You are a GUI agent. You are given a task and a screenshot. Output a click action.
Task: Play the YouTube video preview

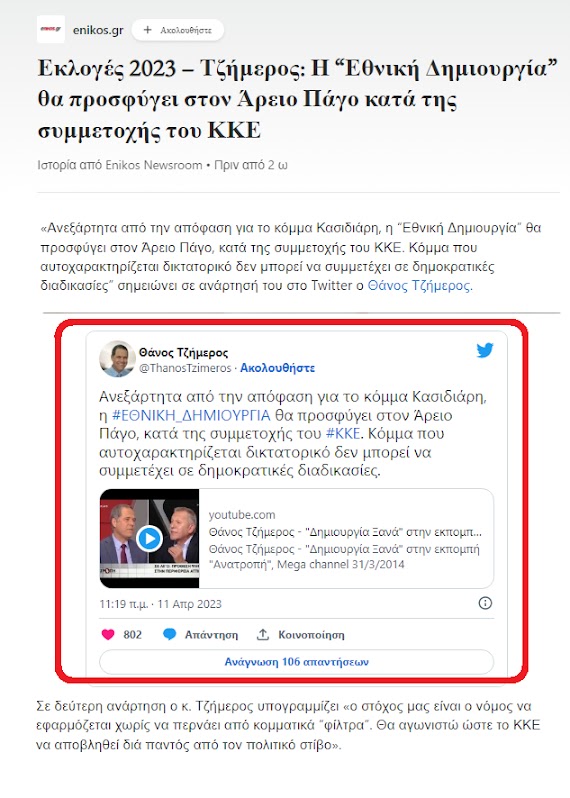149,538
